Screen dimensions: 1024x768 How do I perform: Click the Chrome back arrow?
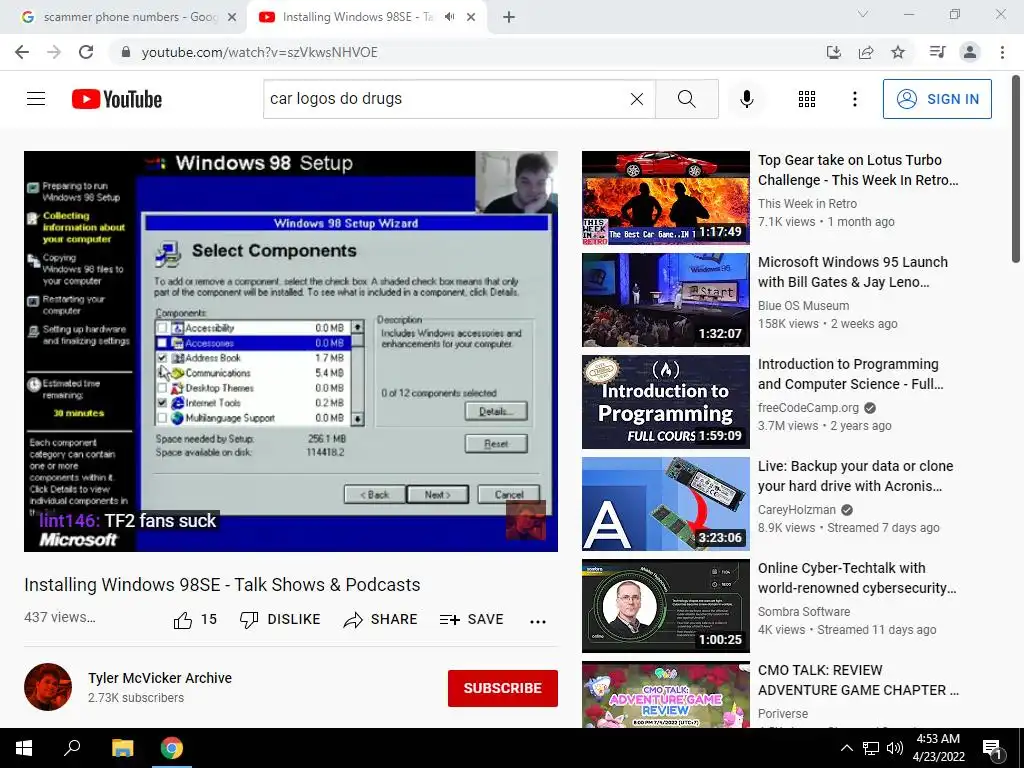pyautogui.click(x=22, y=52)
